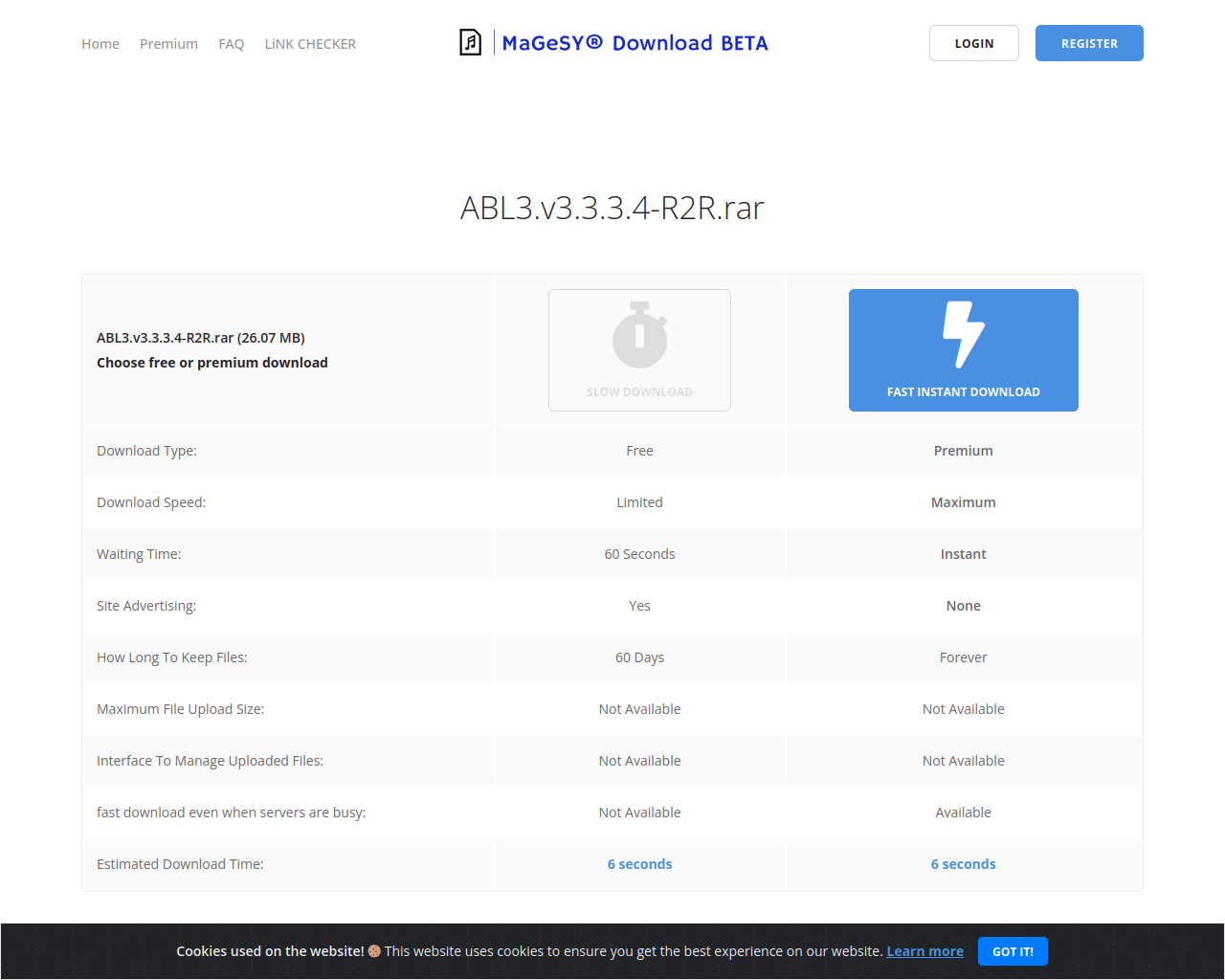Click the 'Maximum' speed cell
The image size is (1225, 980).
coord(964,502)
